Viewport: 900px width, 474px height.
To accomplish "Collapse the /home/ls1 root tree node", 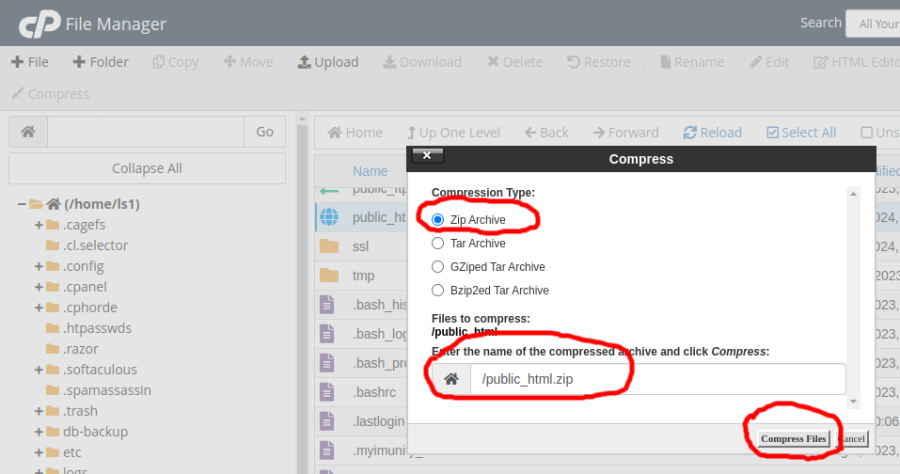I will coord(21,204).
